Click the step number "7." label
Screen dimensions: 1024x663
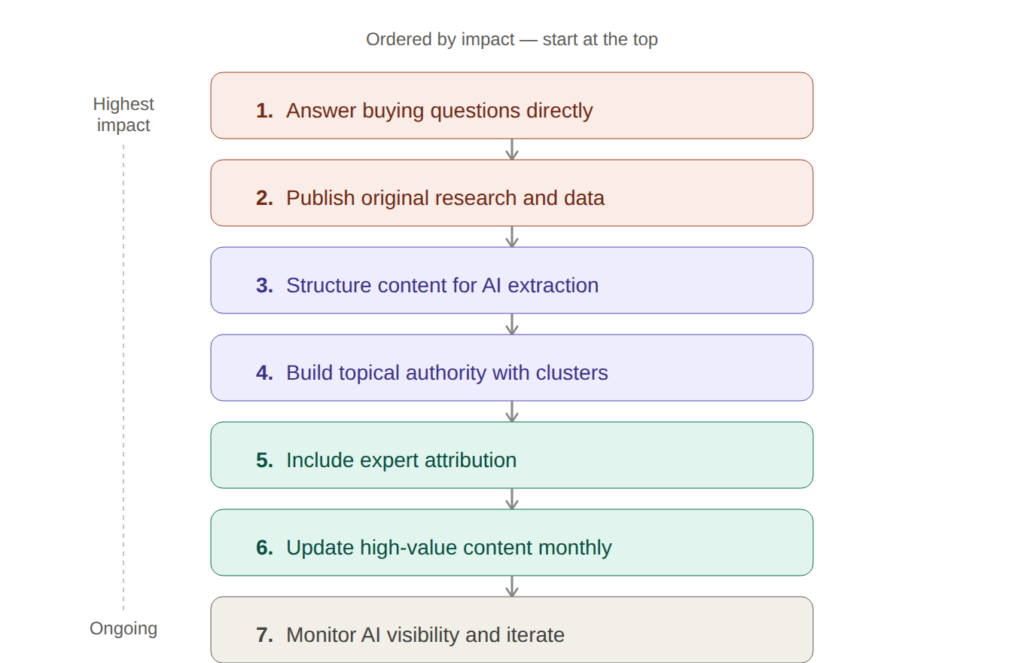264,635
